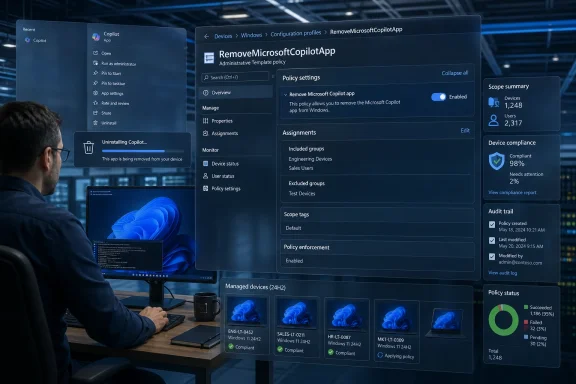Click the 2,317 users count
The height and width of the screenshot is (384, 576).
tap(513, 123)
